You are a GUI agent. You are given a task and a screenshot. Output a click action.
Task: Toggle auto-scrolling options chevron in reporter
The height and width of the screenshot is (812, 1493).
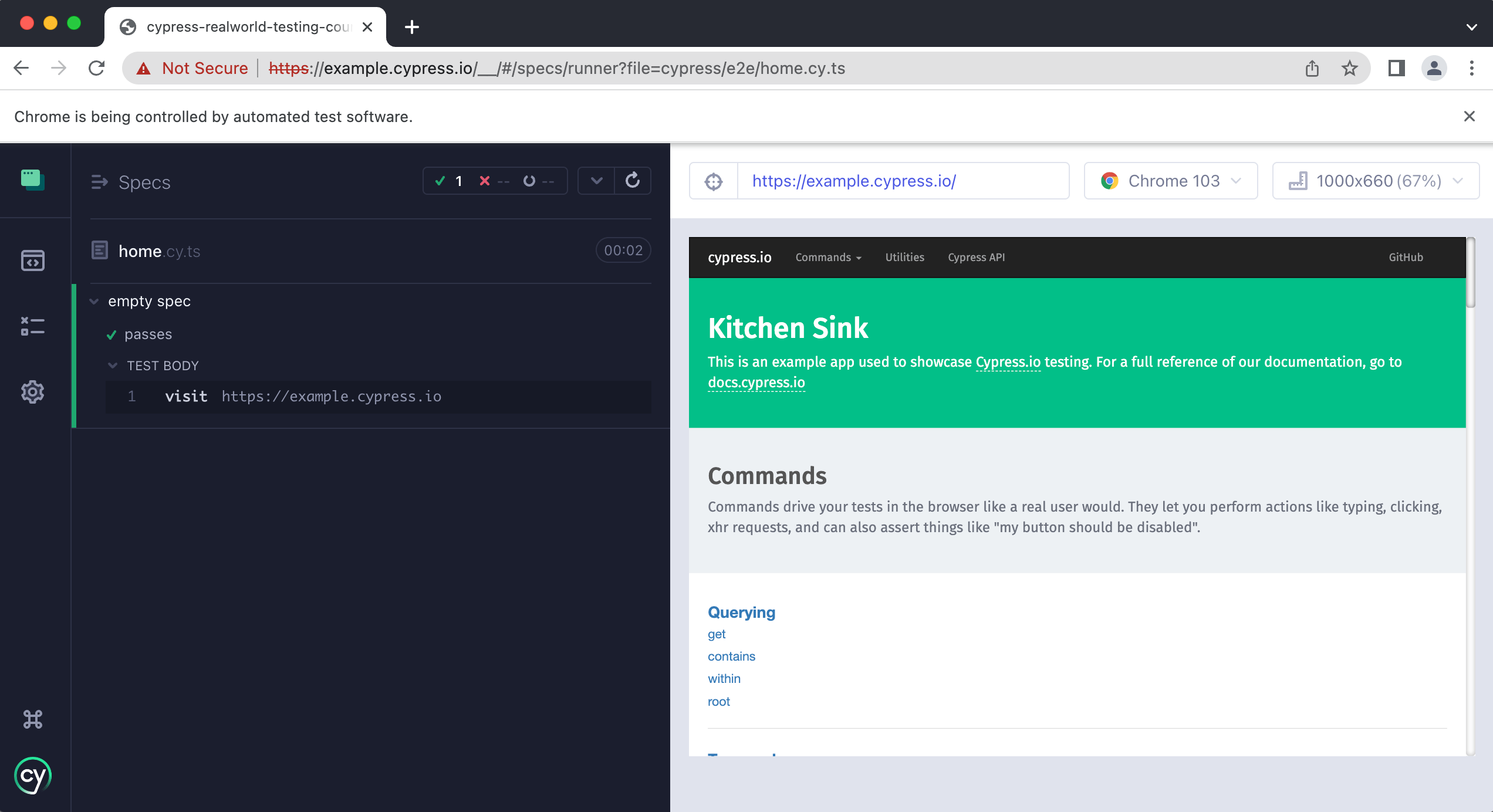pos(596,181)
